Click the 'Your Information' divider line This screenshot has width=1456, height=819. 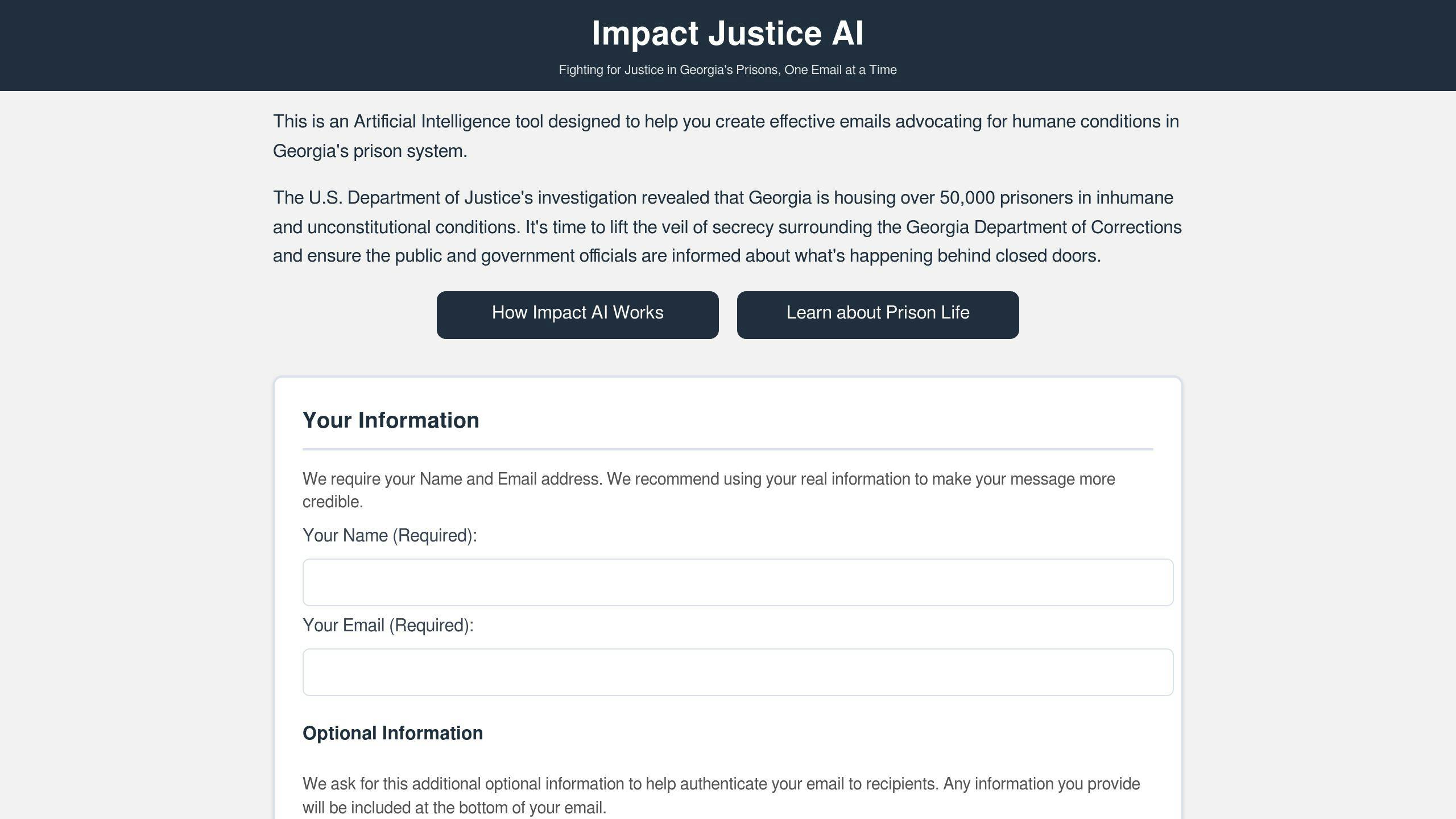[x=728, y=450]
